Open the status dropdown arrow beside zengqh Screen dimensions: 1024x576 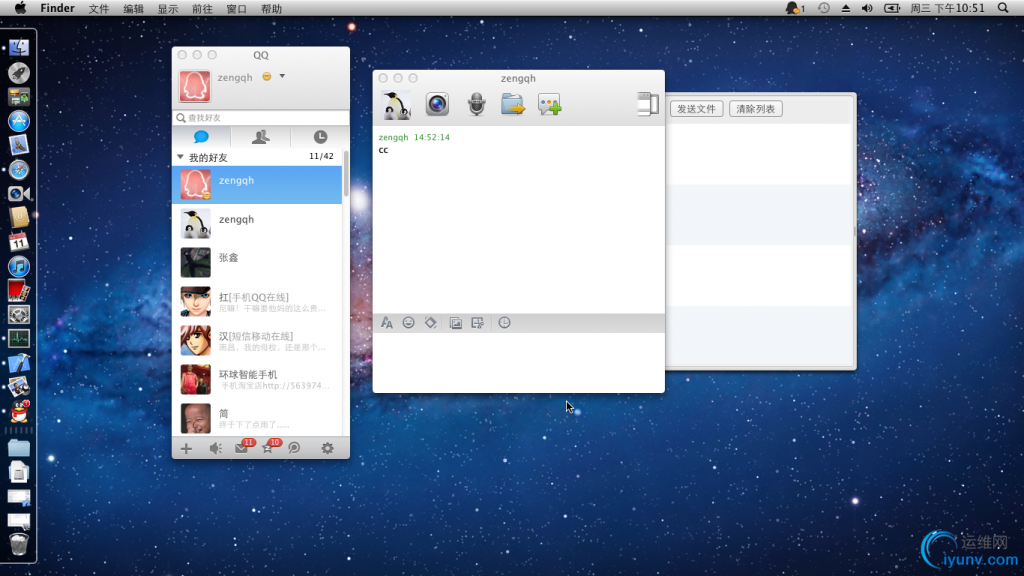tap(282, 76)
